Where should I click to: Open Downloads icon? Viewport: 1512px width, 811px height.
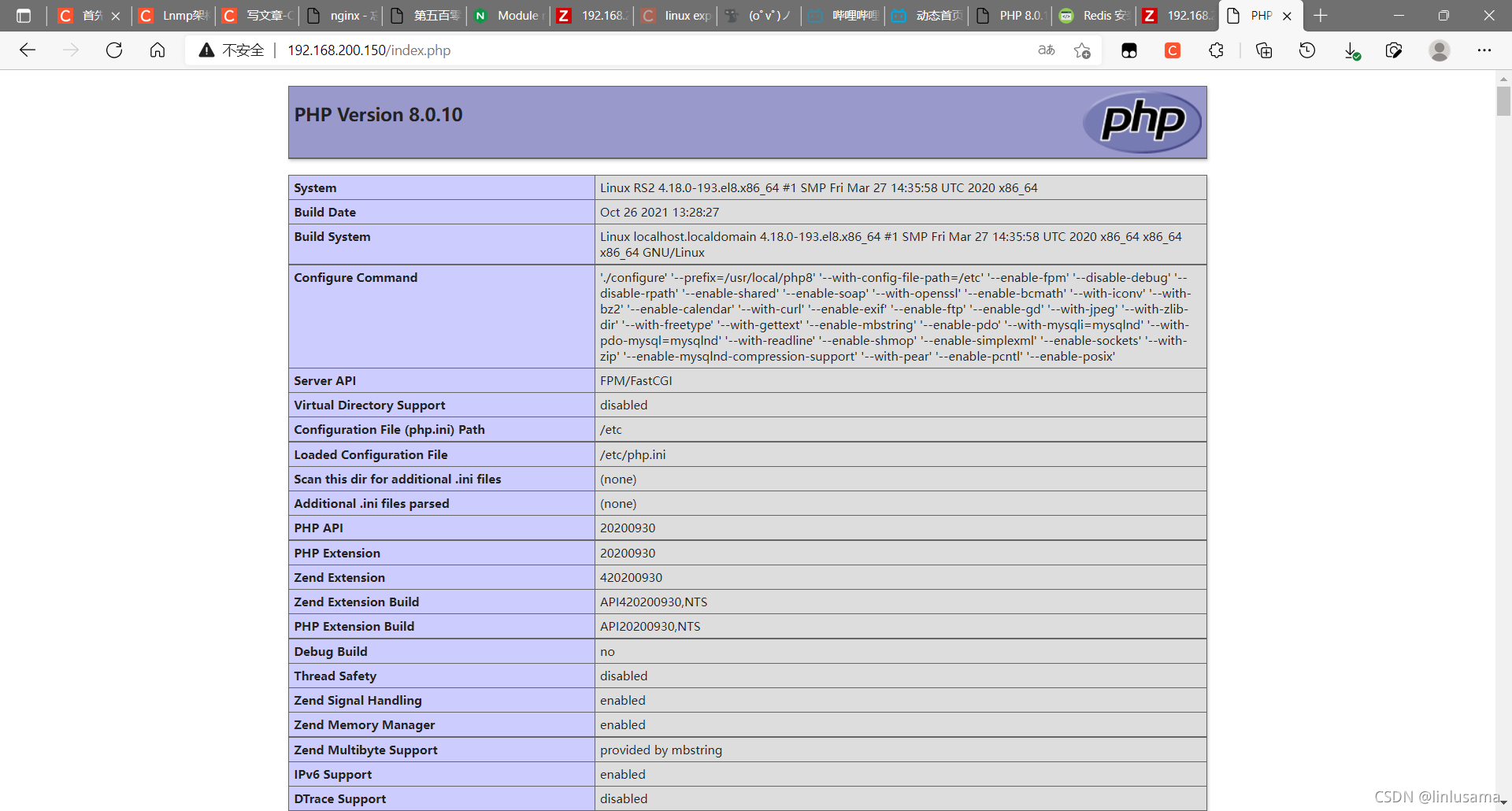tap(1351, 51)
